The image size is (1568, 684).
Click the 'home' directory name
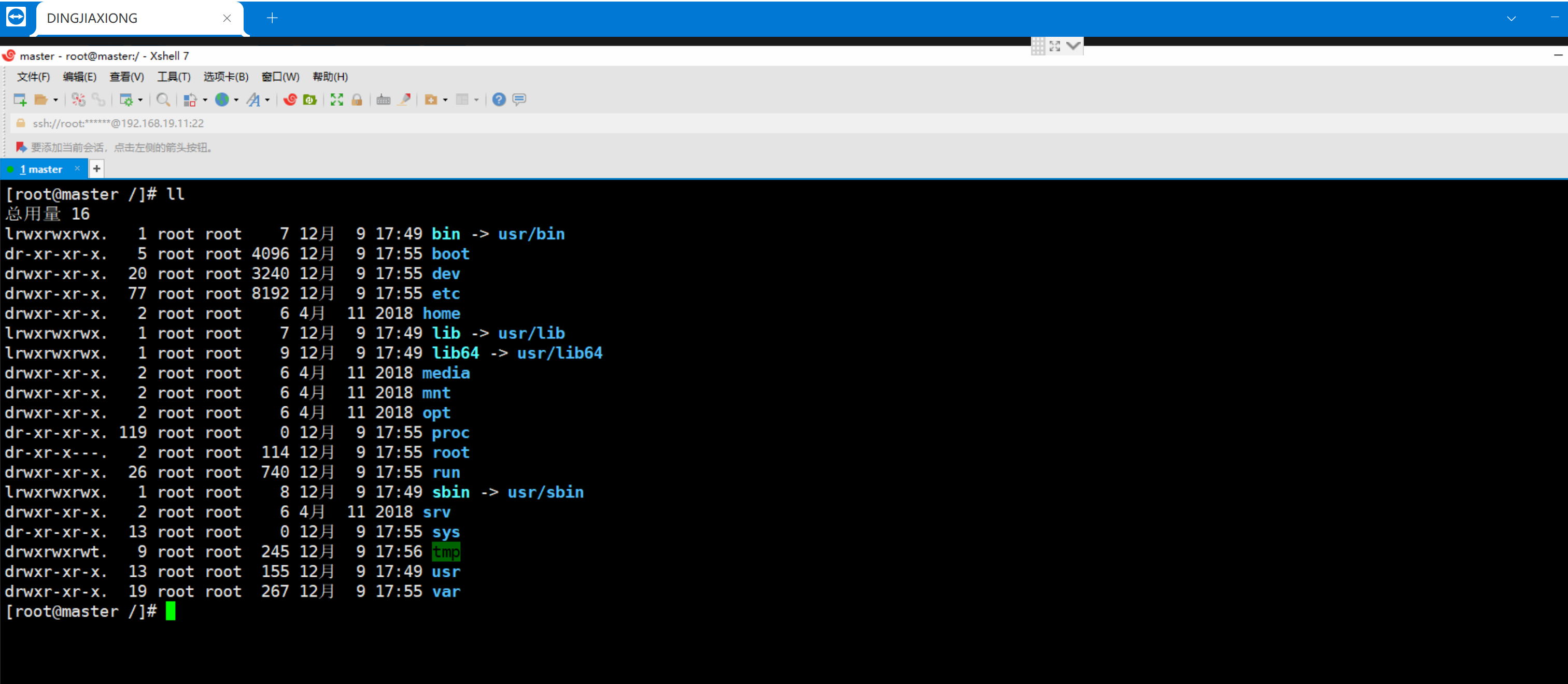click(x=441, y=313)
